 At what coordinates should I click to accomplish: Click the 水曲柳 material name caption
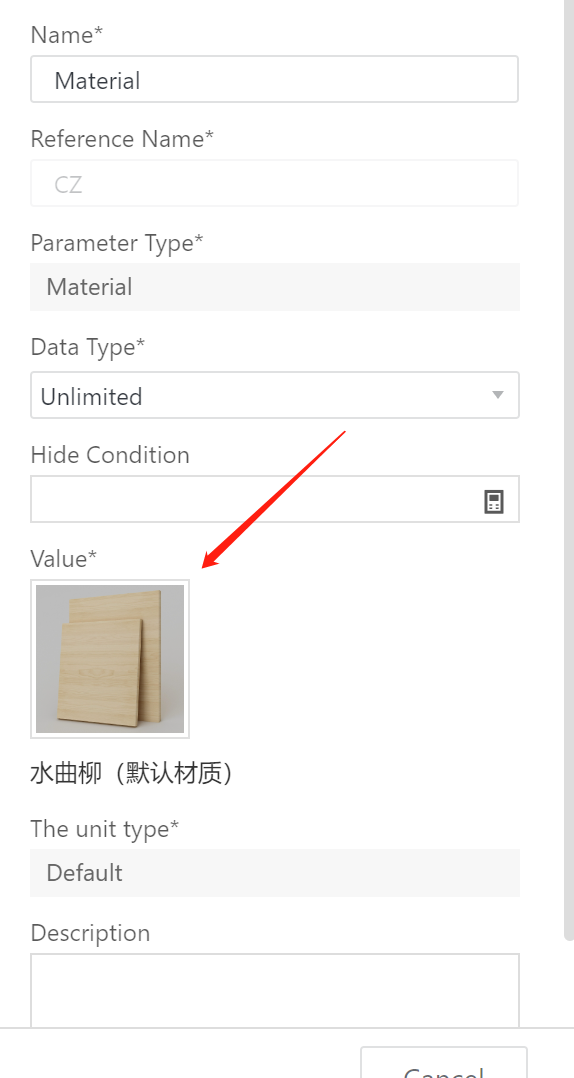(131, 774)
